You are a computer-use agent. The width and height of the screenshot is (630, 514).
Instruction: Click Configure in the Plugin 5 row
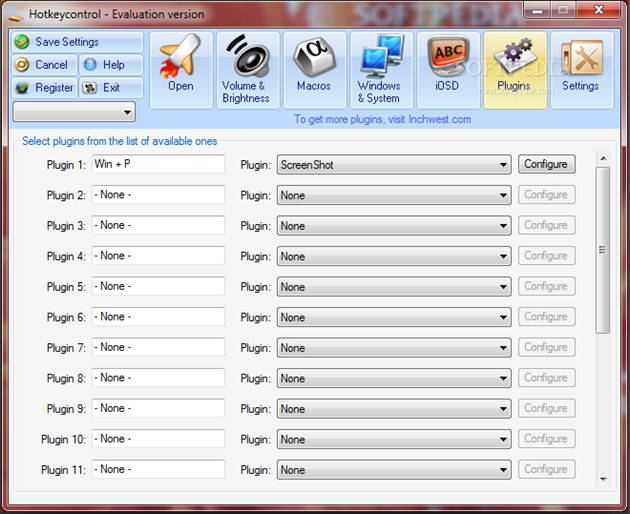(x=546, y=287)
